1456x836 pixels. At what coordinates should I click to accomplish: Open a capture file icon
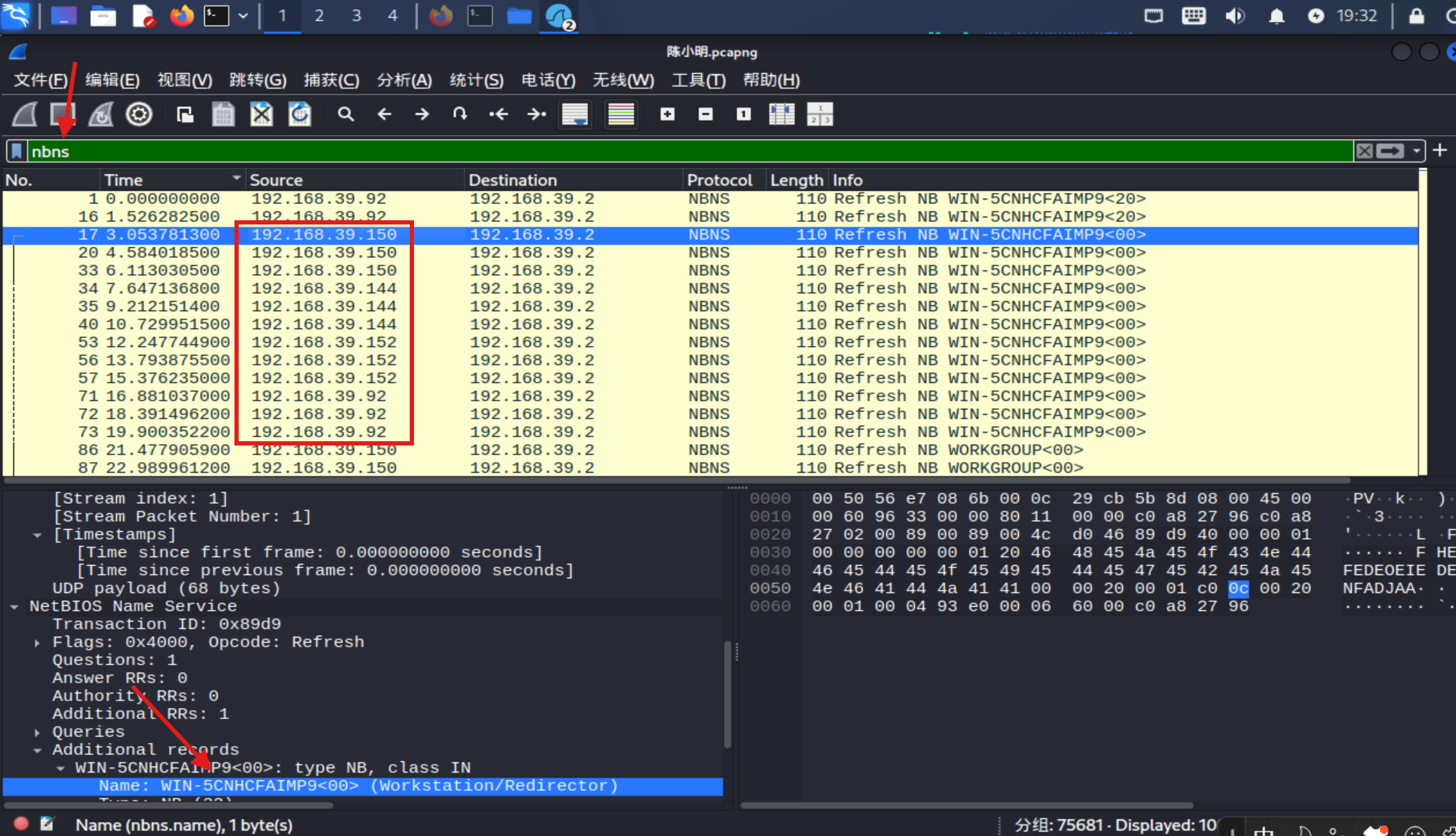pyautogui.click(x=185, y=114)
